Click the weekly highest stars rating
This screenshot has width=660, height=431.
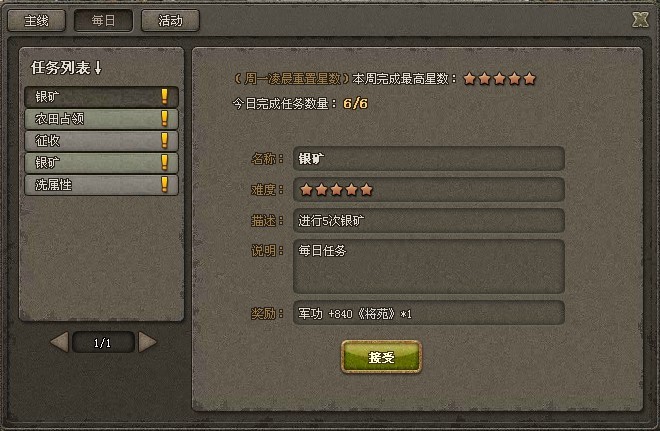tap(500, 79)
